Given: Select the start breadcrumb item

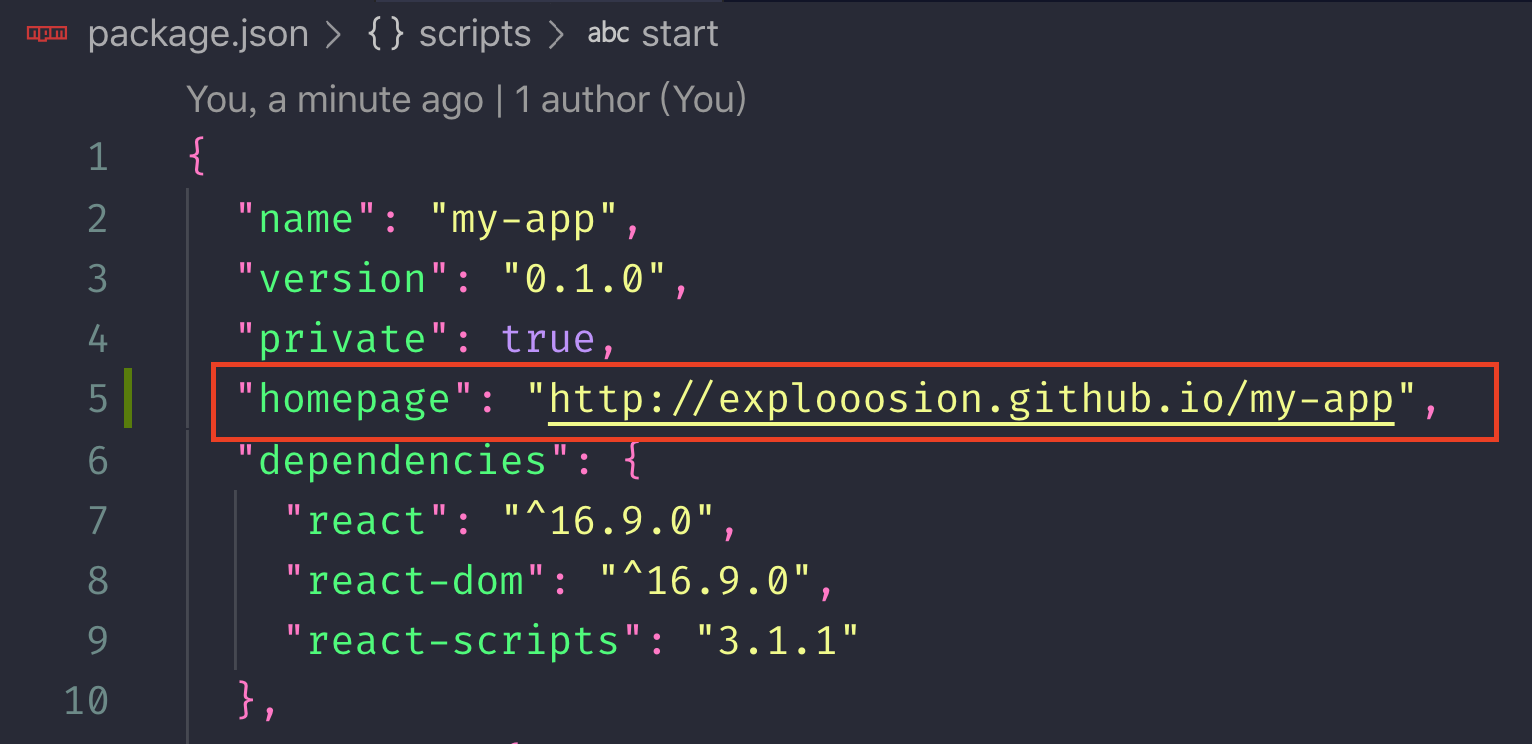Looking at the screenshot, I should 680,34.
